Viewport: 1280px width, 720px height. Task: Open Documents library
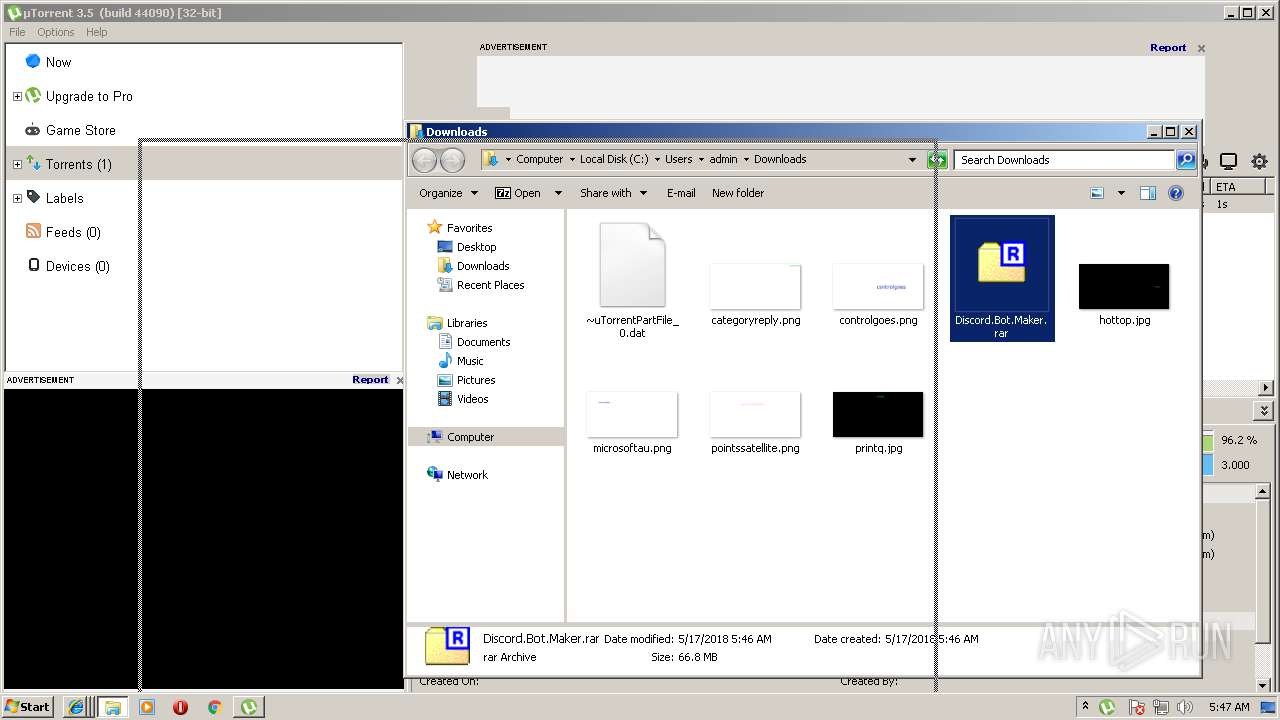tap(475, 342)
